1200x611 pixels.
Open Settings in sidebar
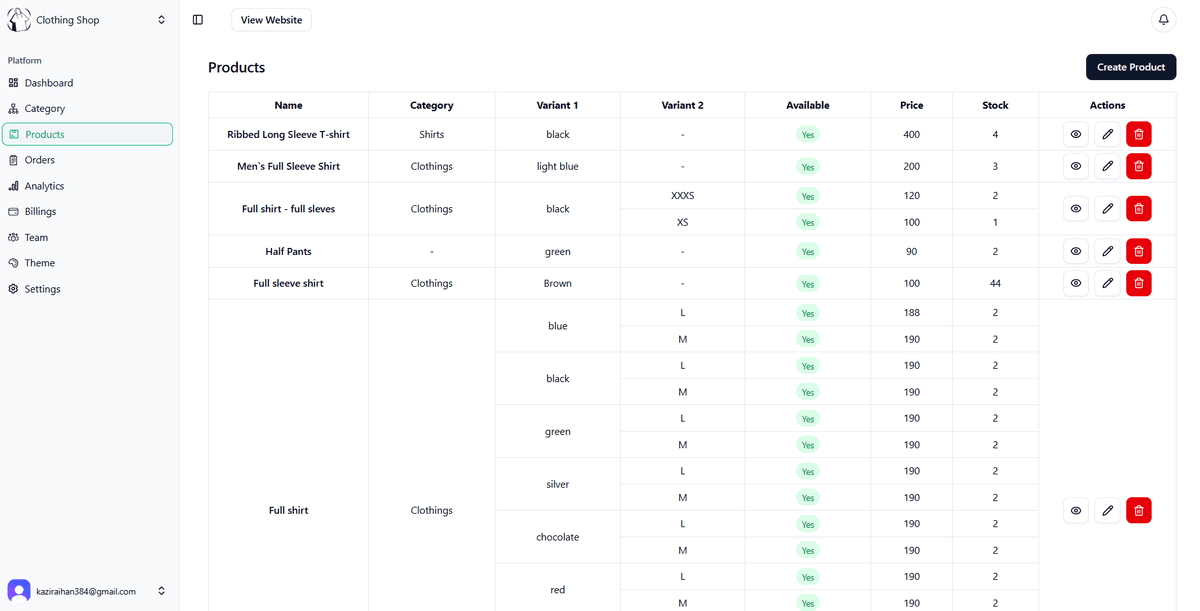point(88,289)
